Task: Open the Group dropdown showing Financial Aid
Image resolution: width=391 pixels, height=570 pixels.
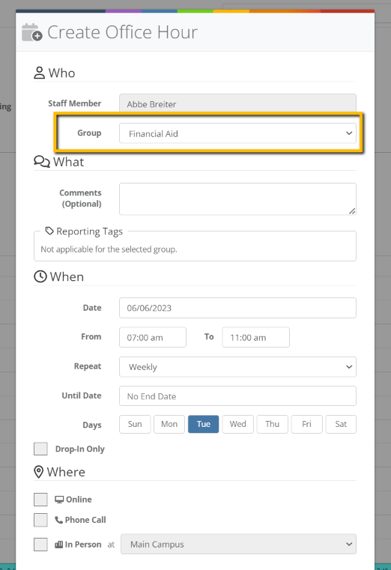Action: coord(238,133)
